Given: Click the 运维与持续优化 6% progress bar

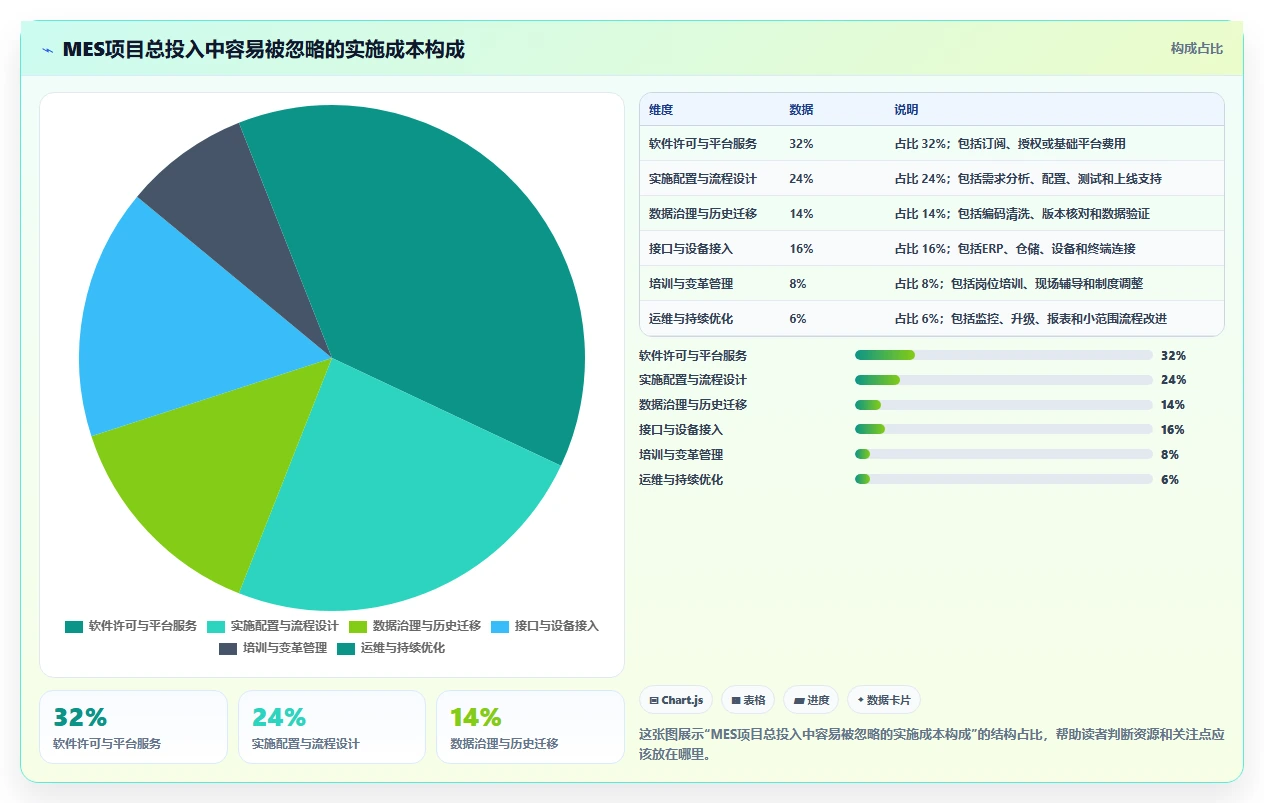Looking at the screenshot, I should [1004, 480].
